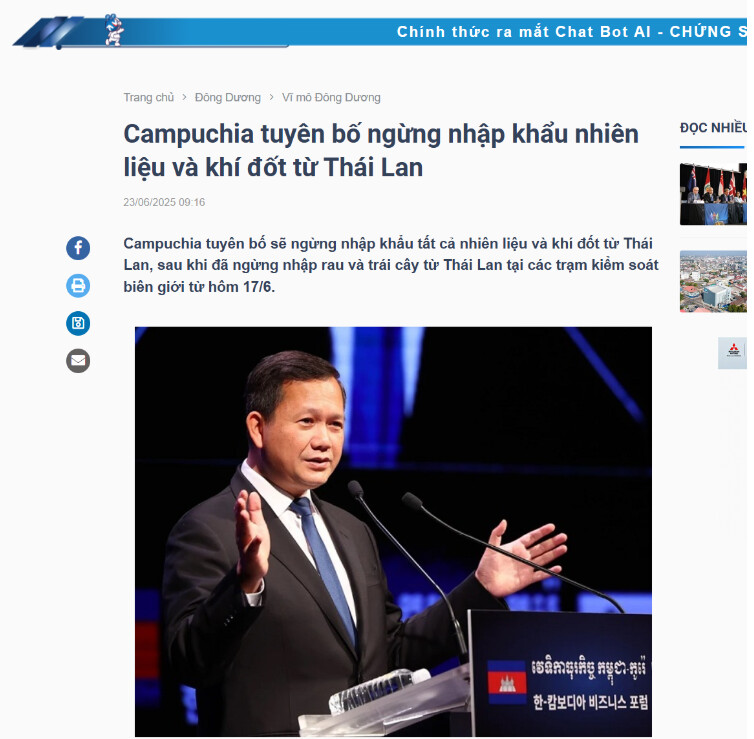Open Đông Dương breadcrumb section
The image size is (754, 739).
(227, 98)
